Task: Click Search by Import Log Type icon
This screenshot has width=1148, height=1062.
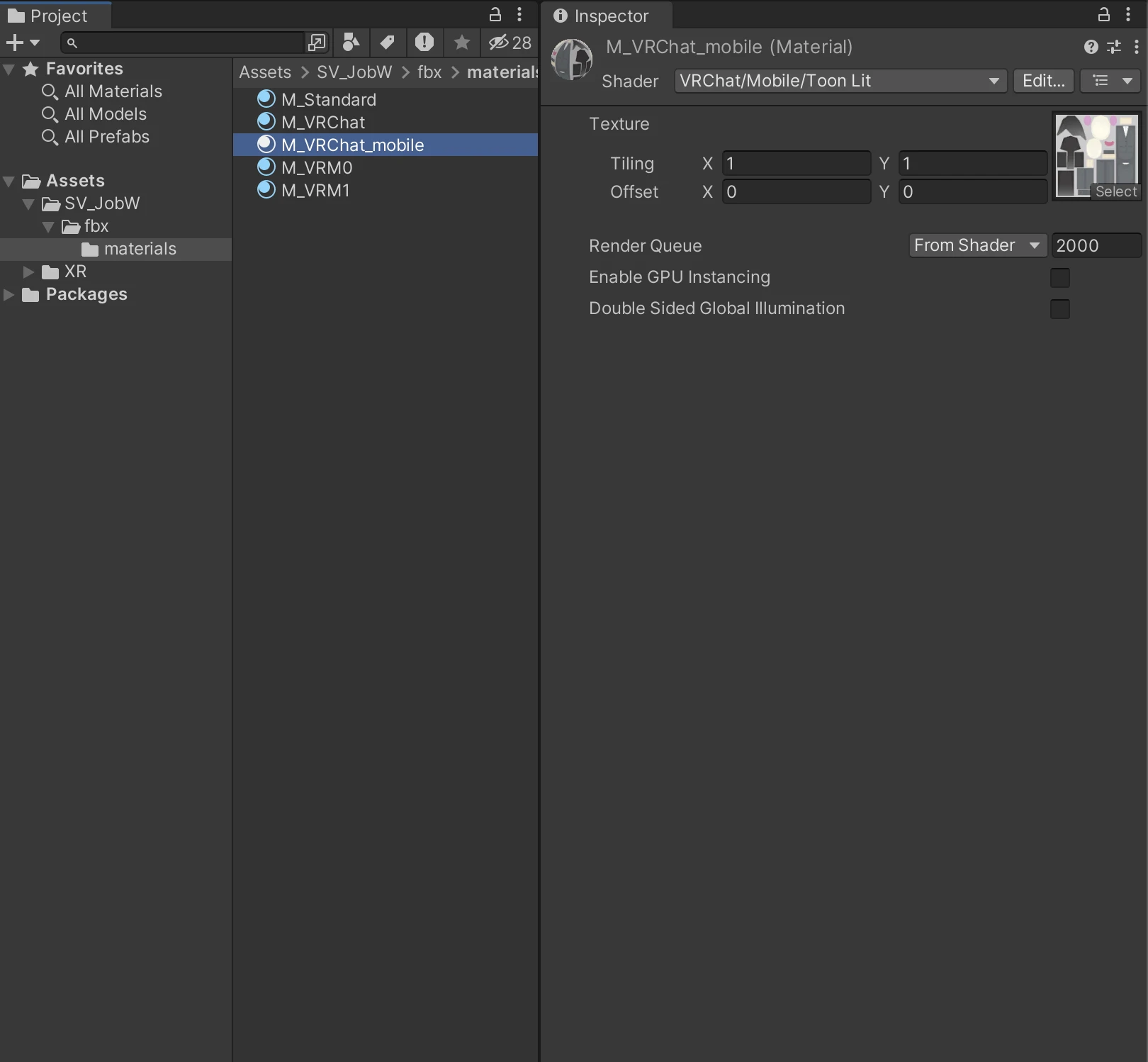Action: click(x=424, y=43)
